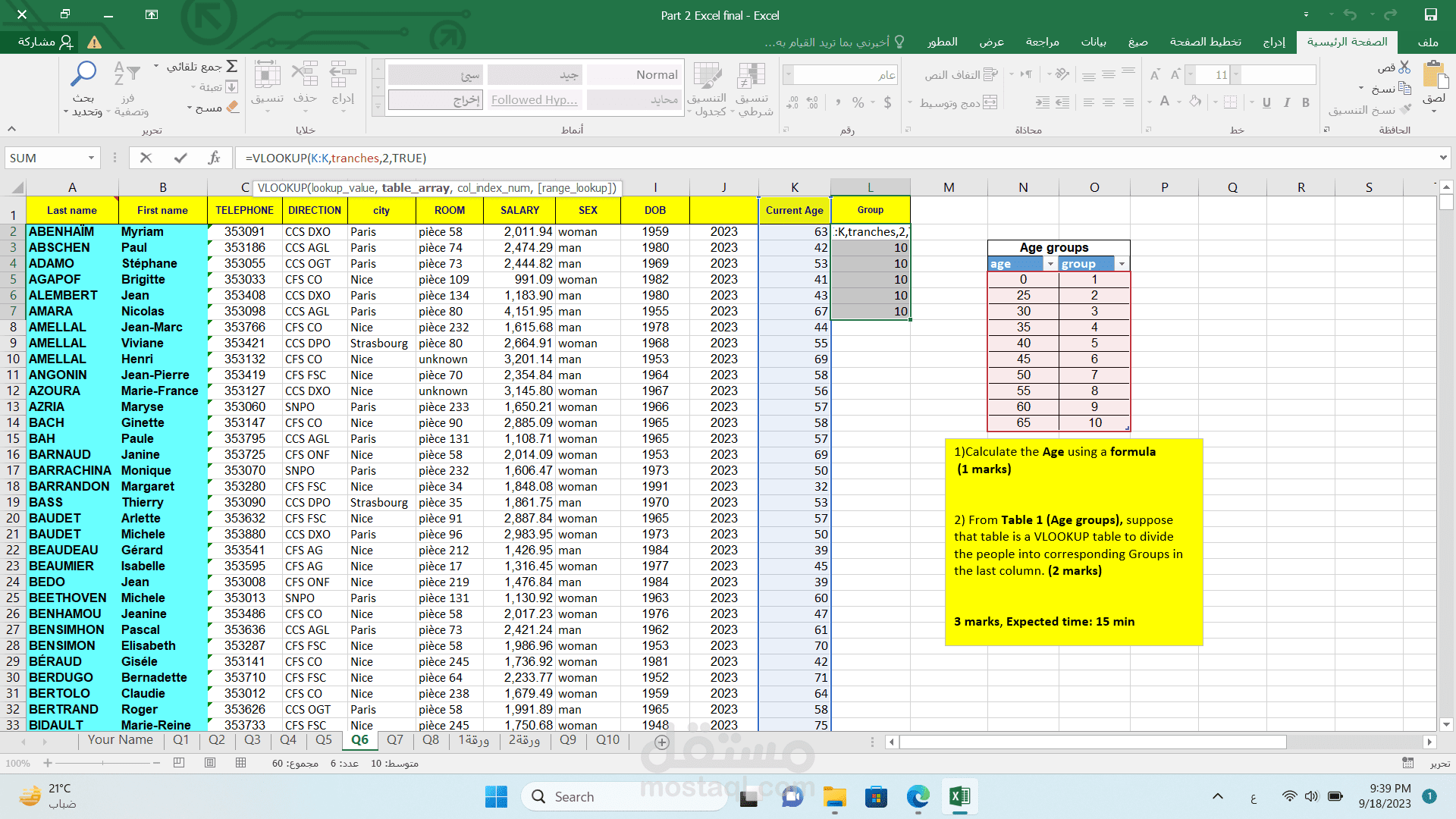
Task: Open the Insert ribbon tab
Action: pyautogui.click(x=1274, y=42)
